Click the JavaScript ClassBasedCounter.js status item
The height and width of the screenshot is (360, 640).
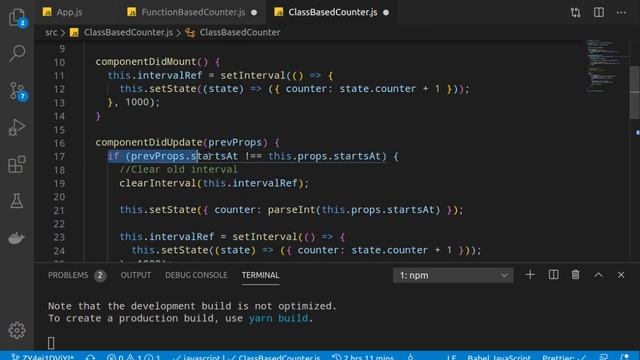coord(247,357)
